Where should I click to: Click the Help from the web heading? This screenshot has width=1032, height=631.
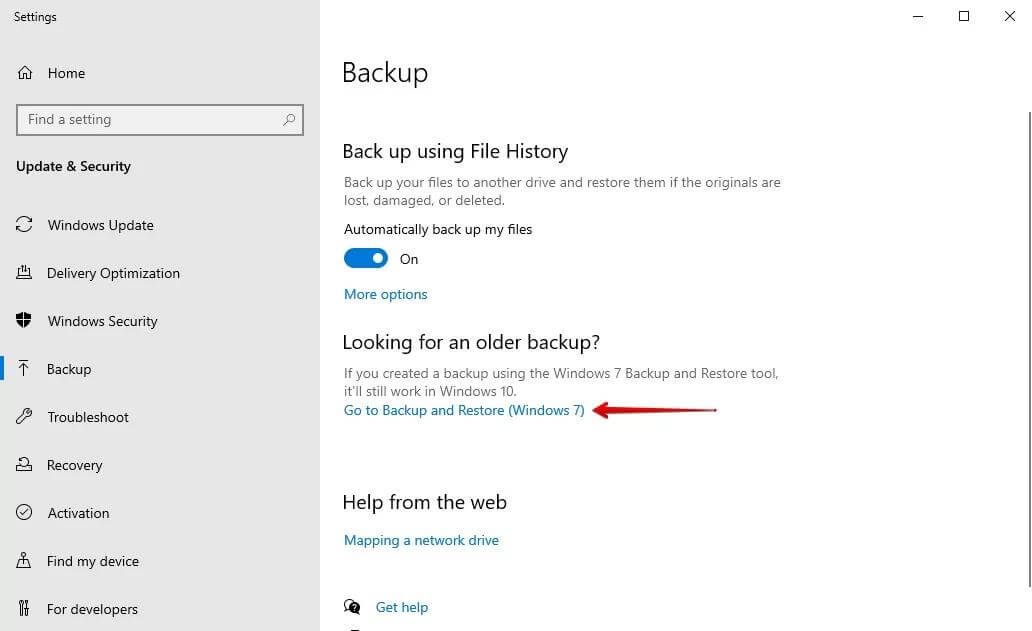[425, 502]
